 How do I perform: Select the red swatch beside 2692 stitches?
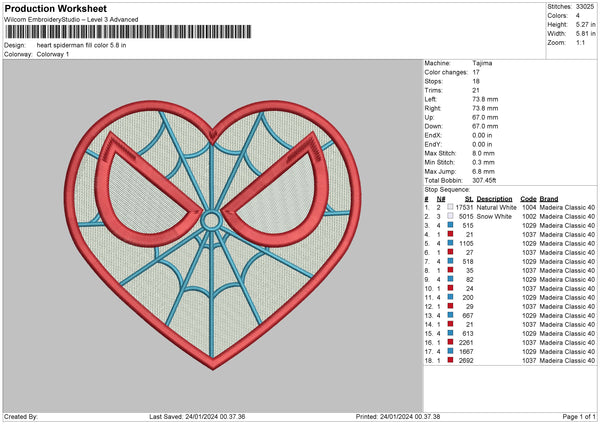(x=450, y=360)
